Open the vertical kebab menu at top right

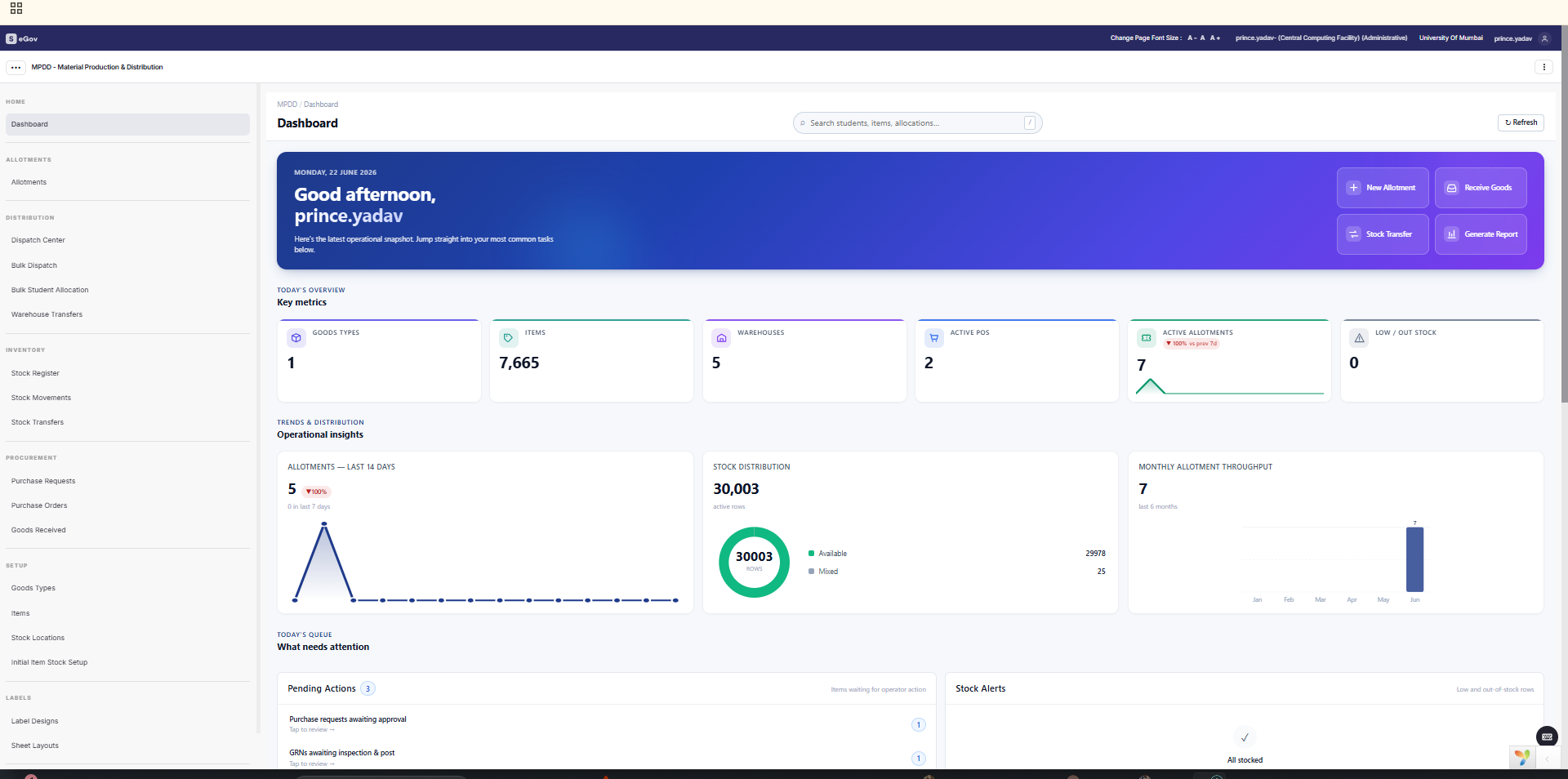pyautogui.click(x=1543, y=67)
